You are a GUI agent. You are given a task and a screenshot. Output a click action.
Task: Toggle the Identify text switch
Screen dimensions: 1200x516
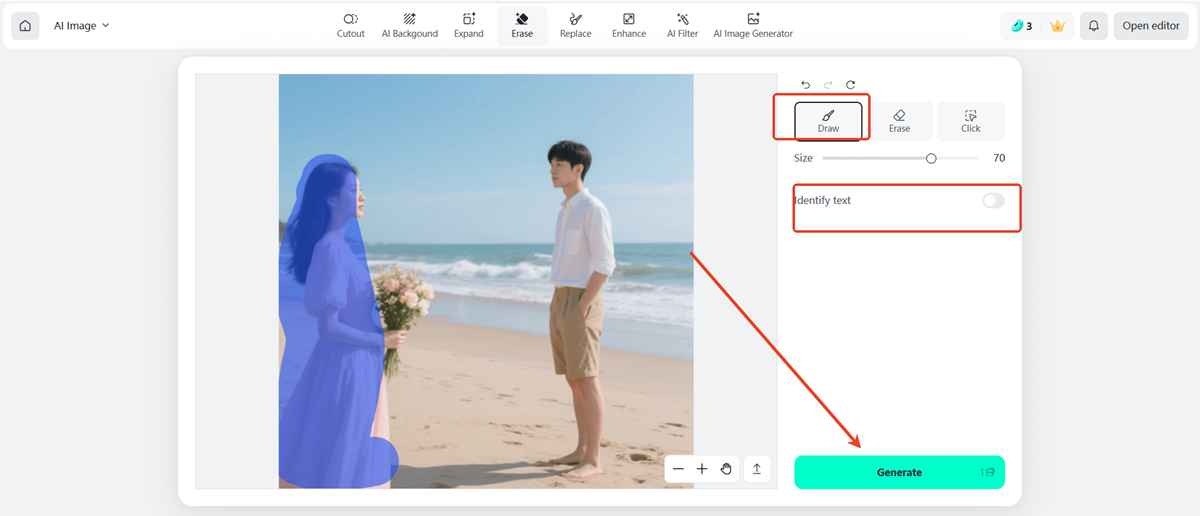point(993,201)
